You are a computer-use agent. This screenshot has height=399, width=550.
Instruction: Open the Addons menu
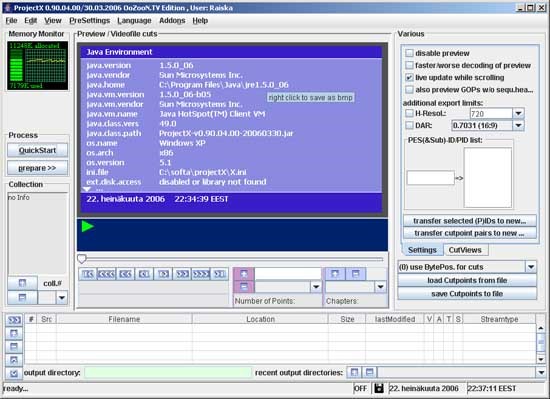click(172, 21)
